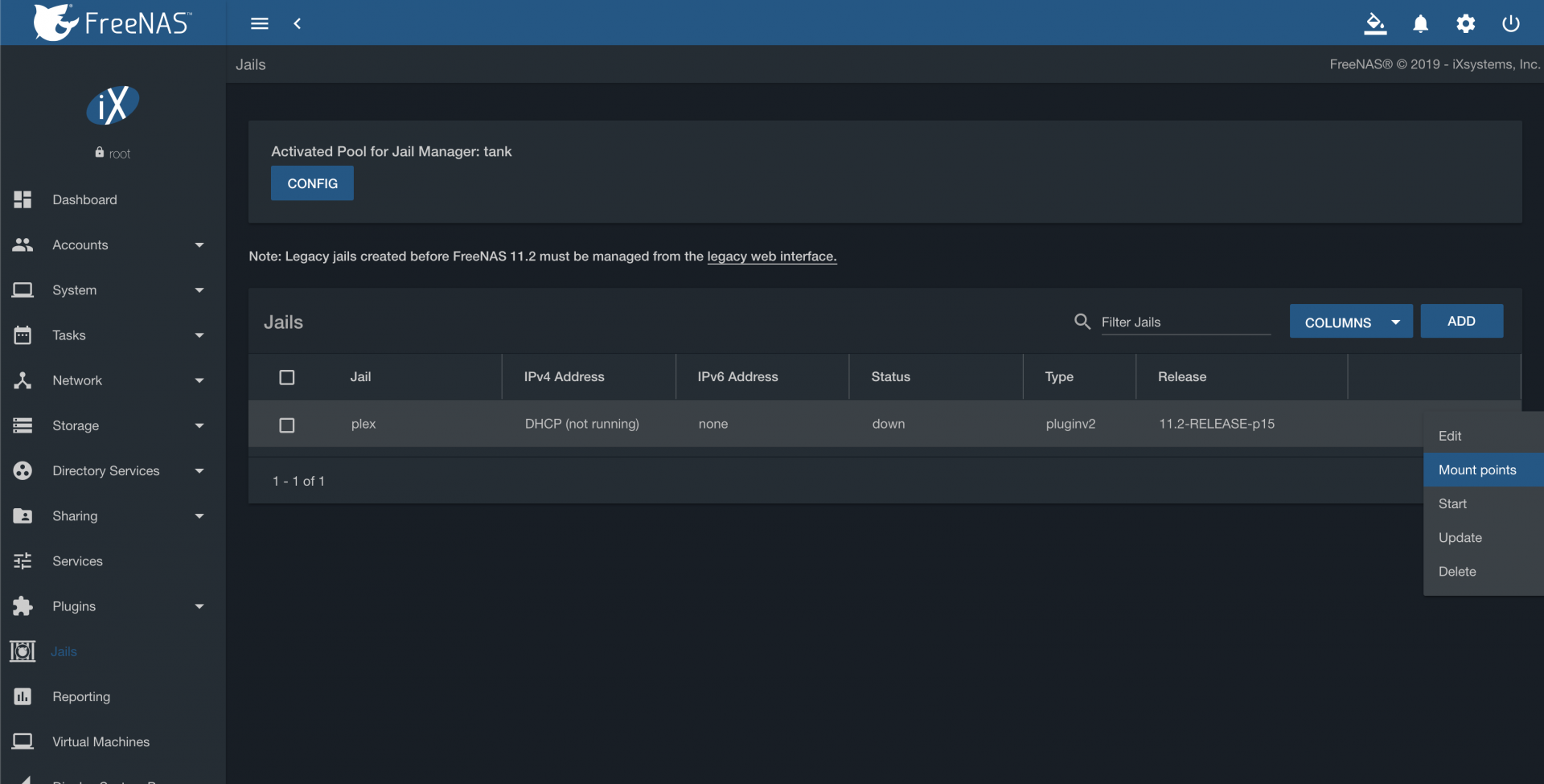Image resolution: width=1544 pixels, height=784 pixels.
Task: Expand the Plugins menu arrow
Action: tap(199, 606)
